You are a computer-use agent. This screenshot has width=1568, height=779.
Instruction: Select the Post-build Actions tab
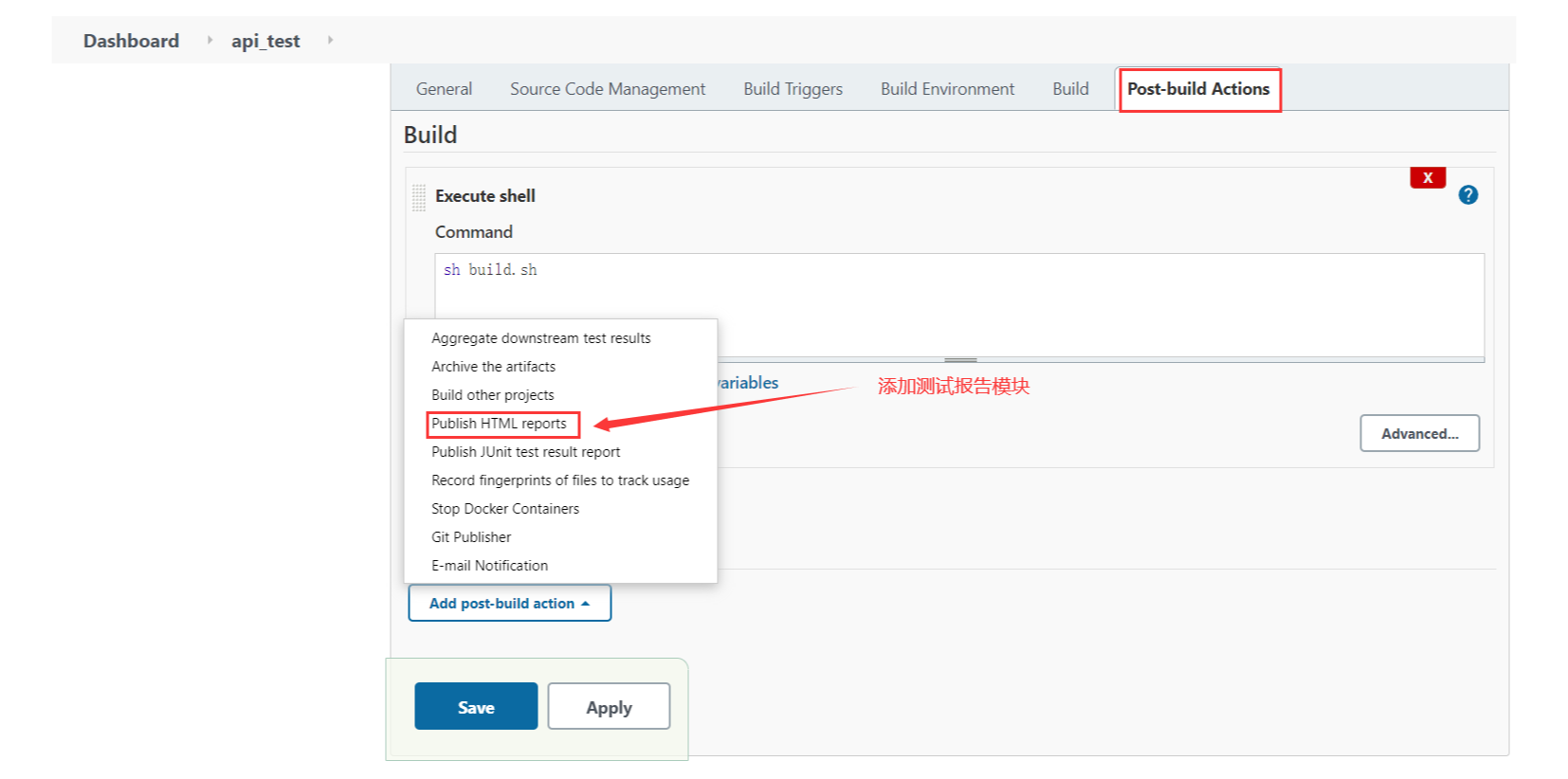[1198, 89]
